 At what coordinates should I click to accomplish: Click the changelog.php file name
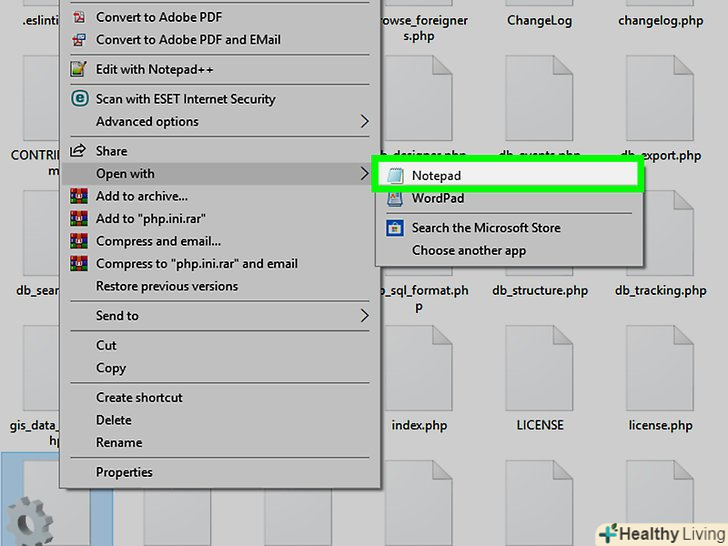[660, 21]
